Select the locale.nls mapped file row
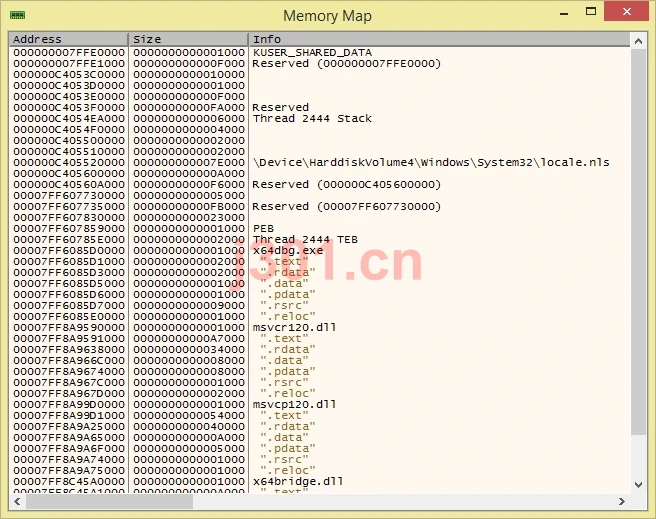This screenshot has width=656, height=519. 319,162
